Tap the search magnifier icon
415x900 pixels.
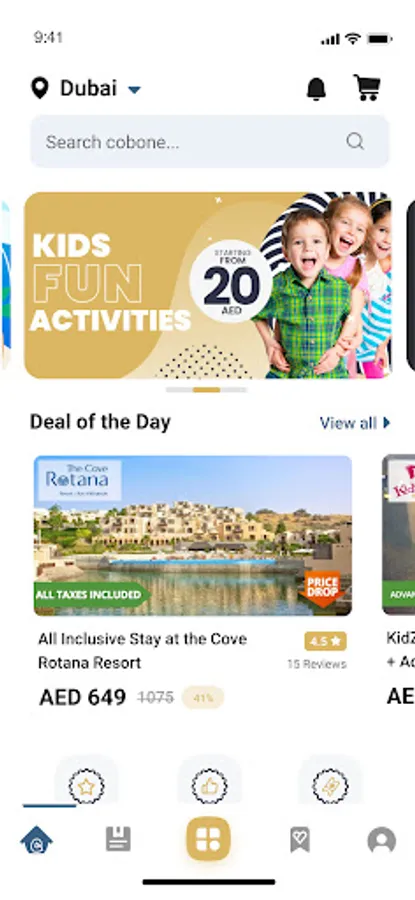355,141
